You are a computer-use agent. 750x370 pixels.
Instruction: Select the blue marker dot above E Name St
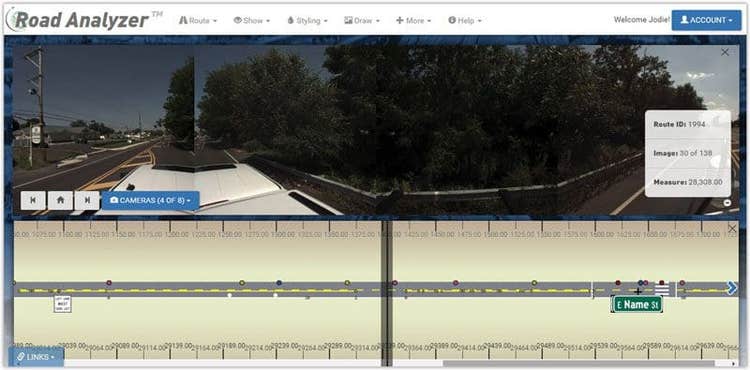click(x=640, y=283)
